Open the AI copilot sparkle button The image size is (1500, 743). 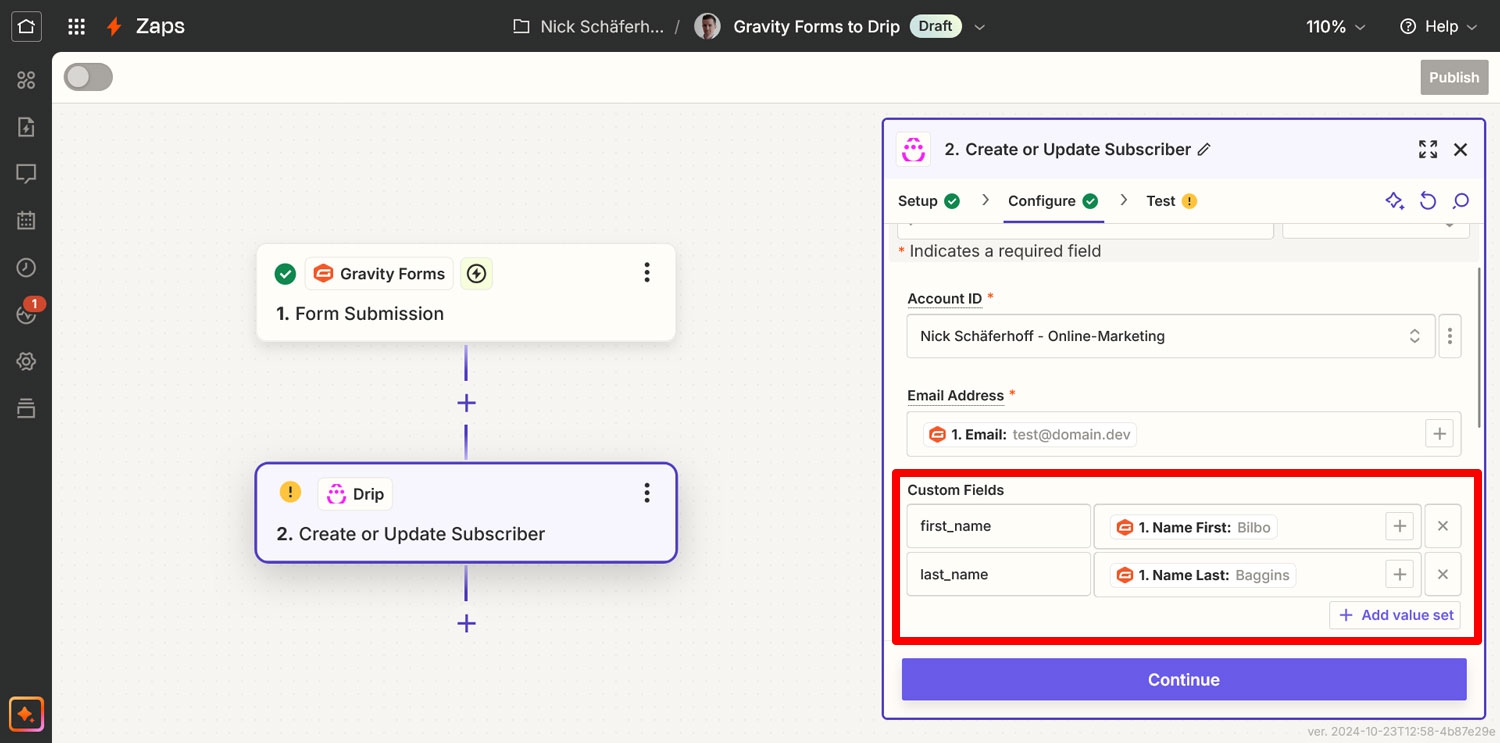[x=26, y=715]
